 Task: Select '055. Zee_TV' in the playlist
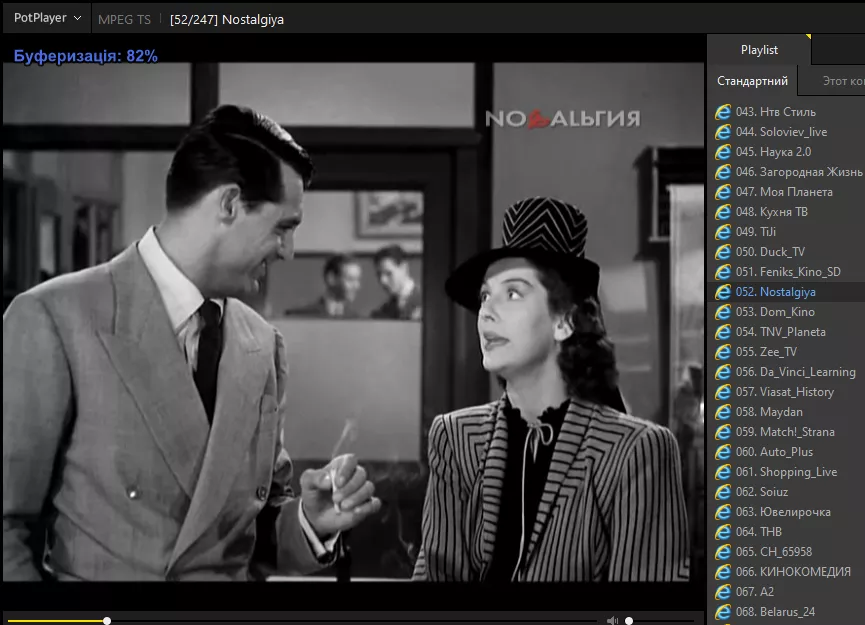tap(787, 352)
